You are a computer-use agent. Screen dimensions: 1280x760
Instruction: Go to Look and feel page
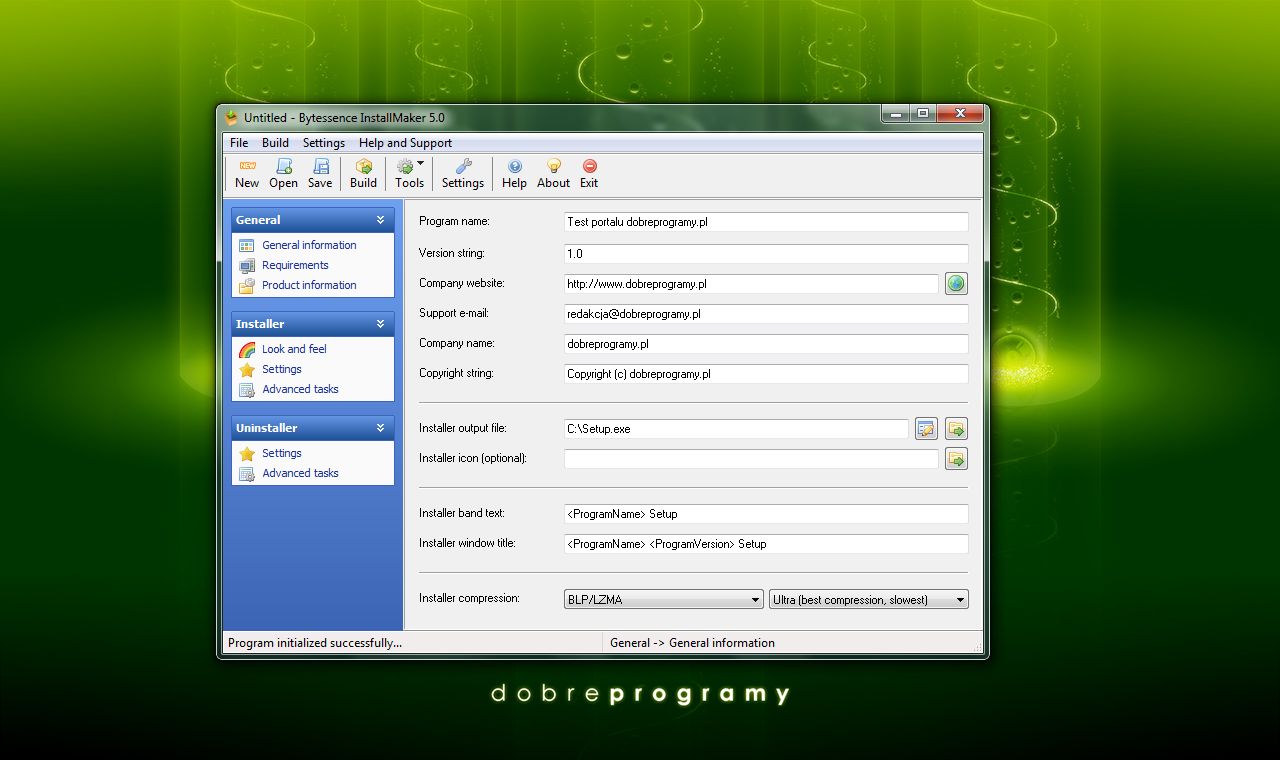point(294,349)
